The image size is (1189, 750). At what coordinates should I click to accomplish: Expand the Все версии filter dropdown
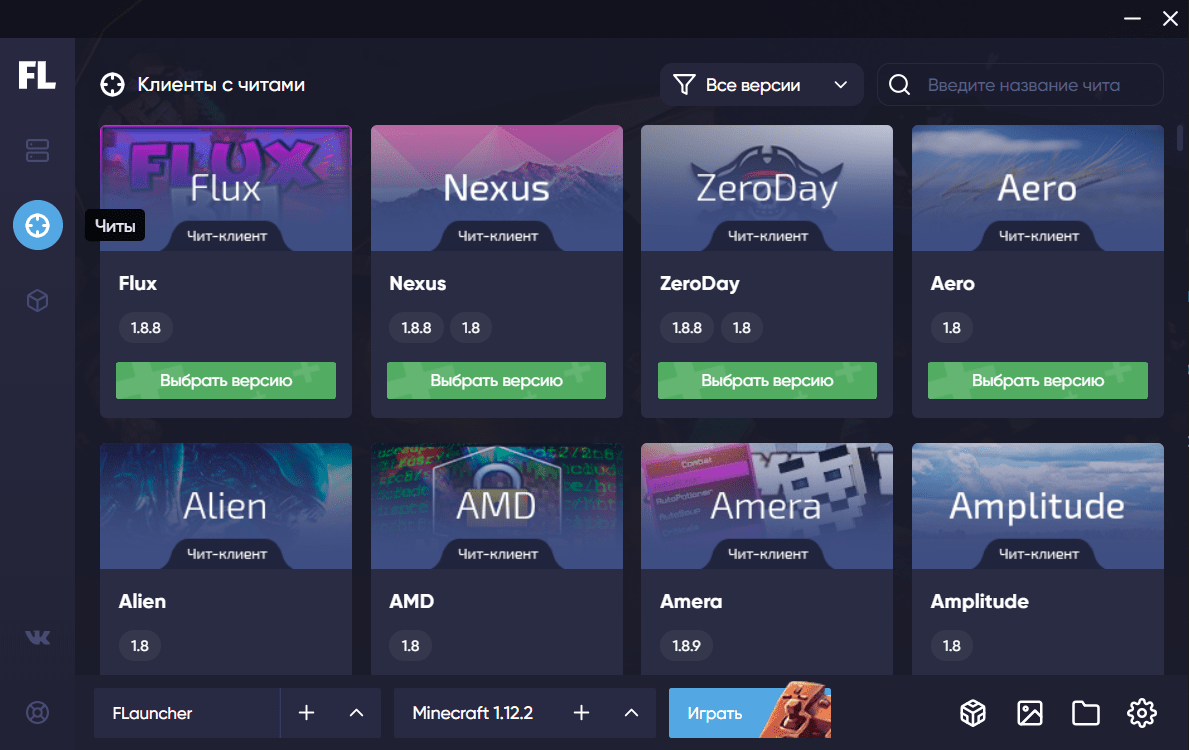(761, 85)
